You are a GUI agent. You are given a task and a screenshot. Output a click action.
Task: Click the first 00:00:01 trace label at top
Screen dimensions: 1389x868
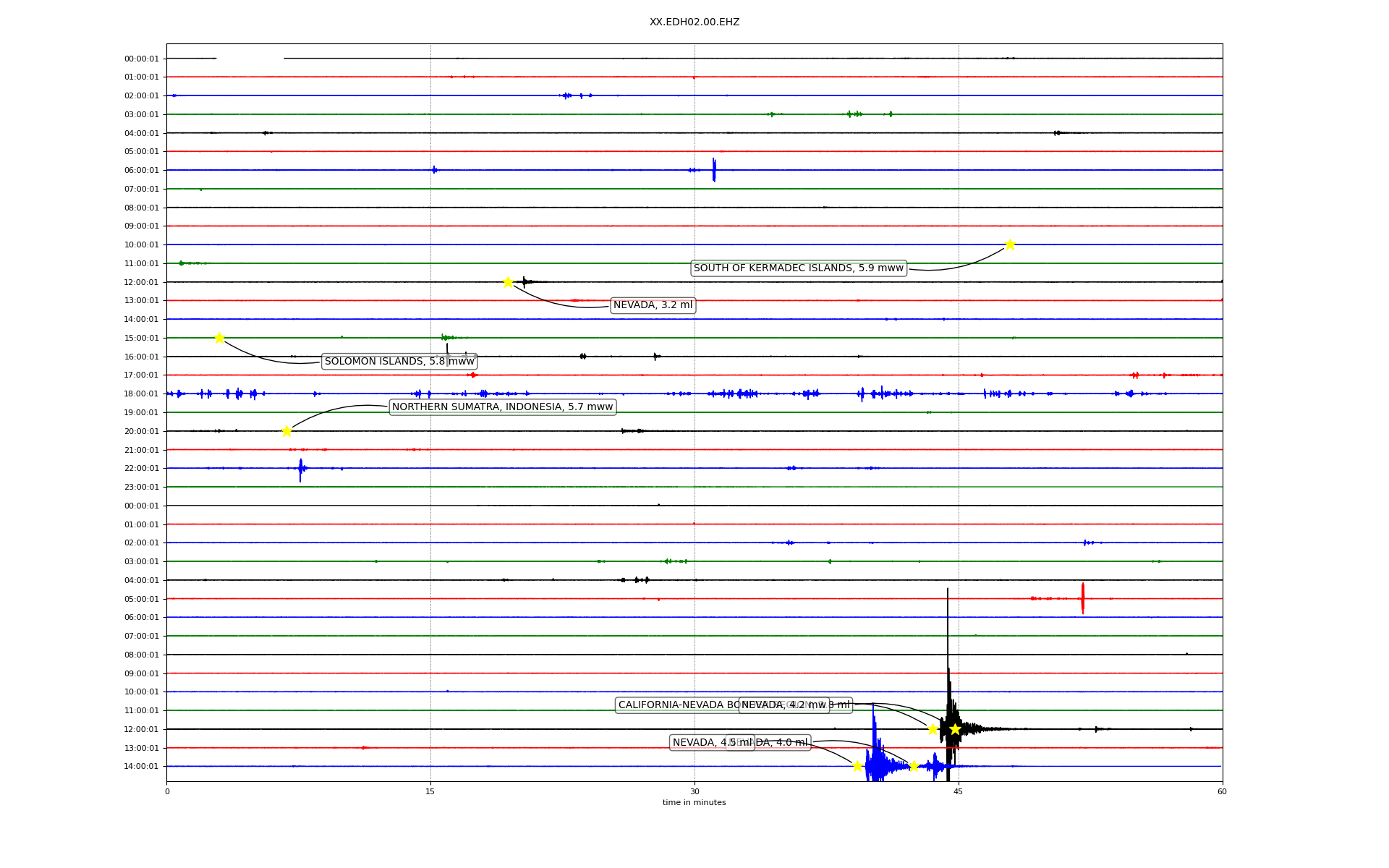tap(141, 59)
